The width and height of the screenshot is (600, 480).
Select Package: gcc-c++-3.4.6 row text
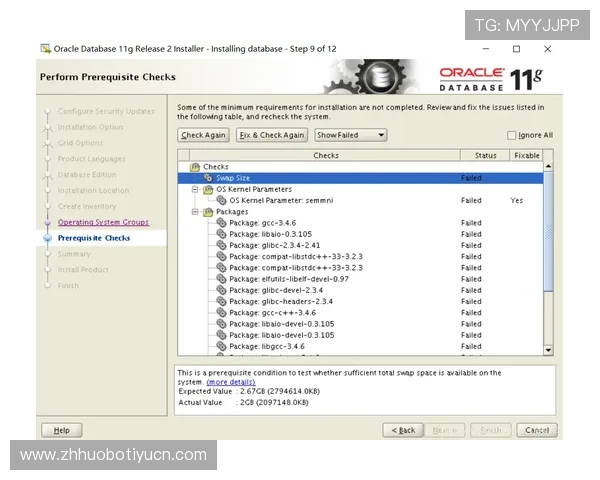272,312
